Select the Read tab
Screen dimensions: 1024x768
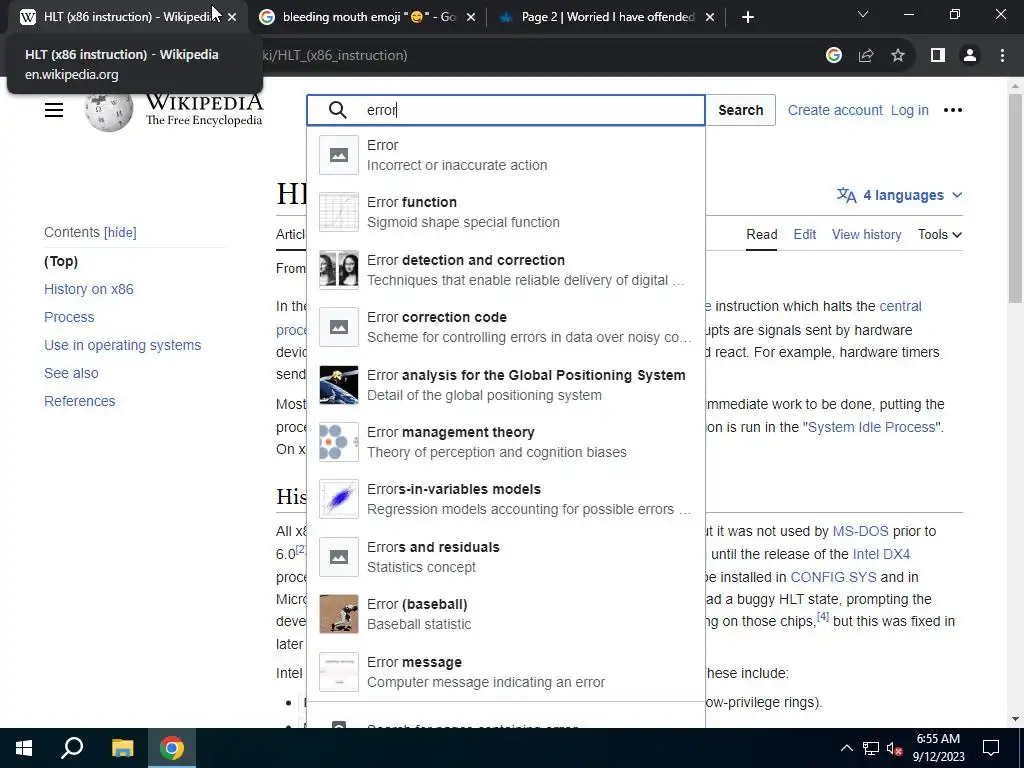click(x=761, y=234)
